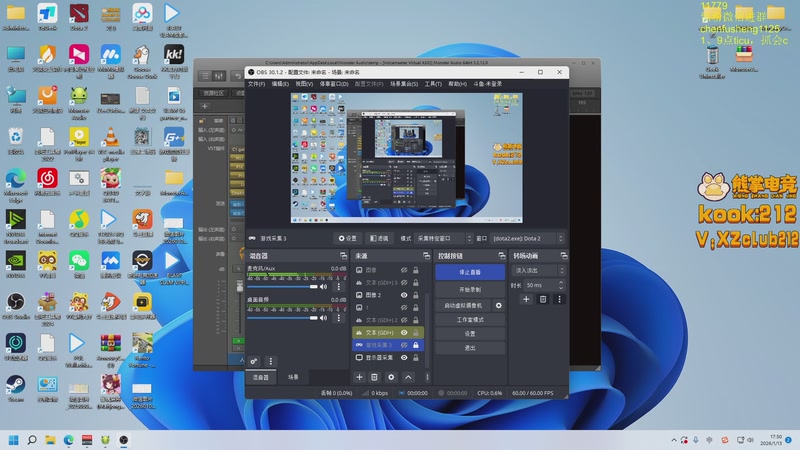
Task: Show the 游戏采集 3 source
Action: [x=404, y=345]
